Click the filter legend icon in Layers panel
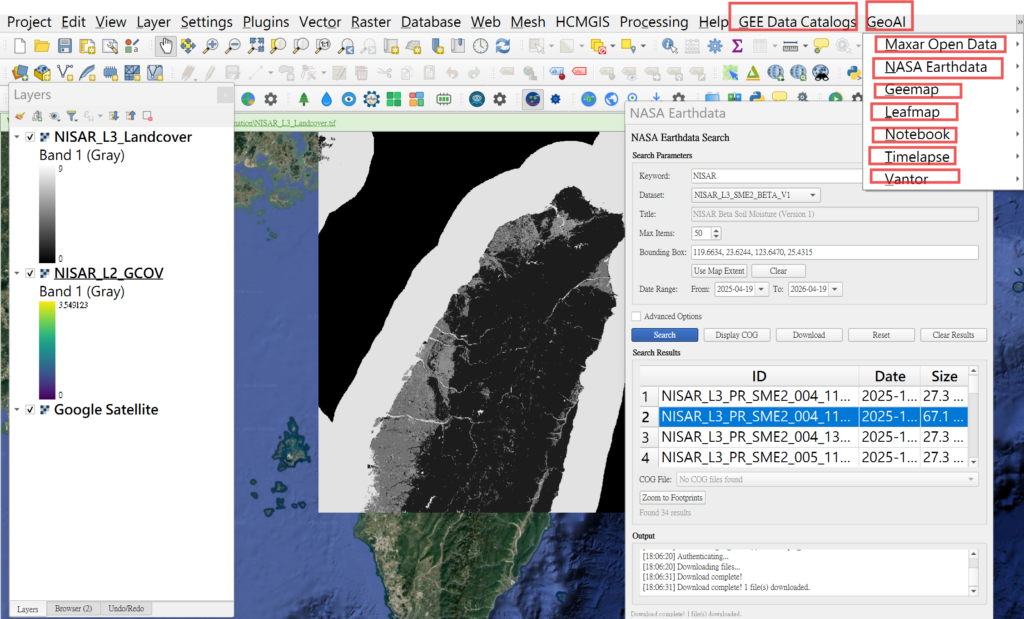 tap(71, 116)
